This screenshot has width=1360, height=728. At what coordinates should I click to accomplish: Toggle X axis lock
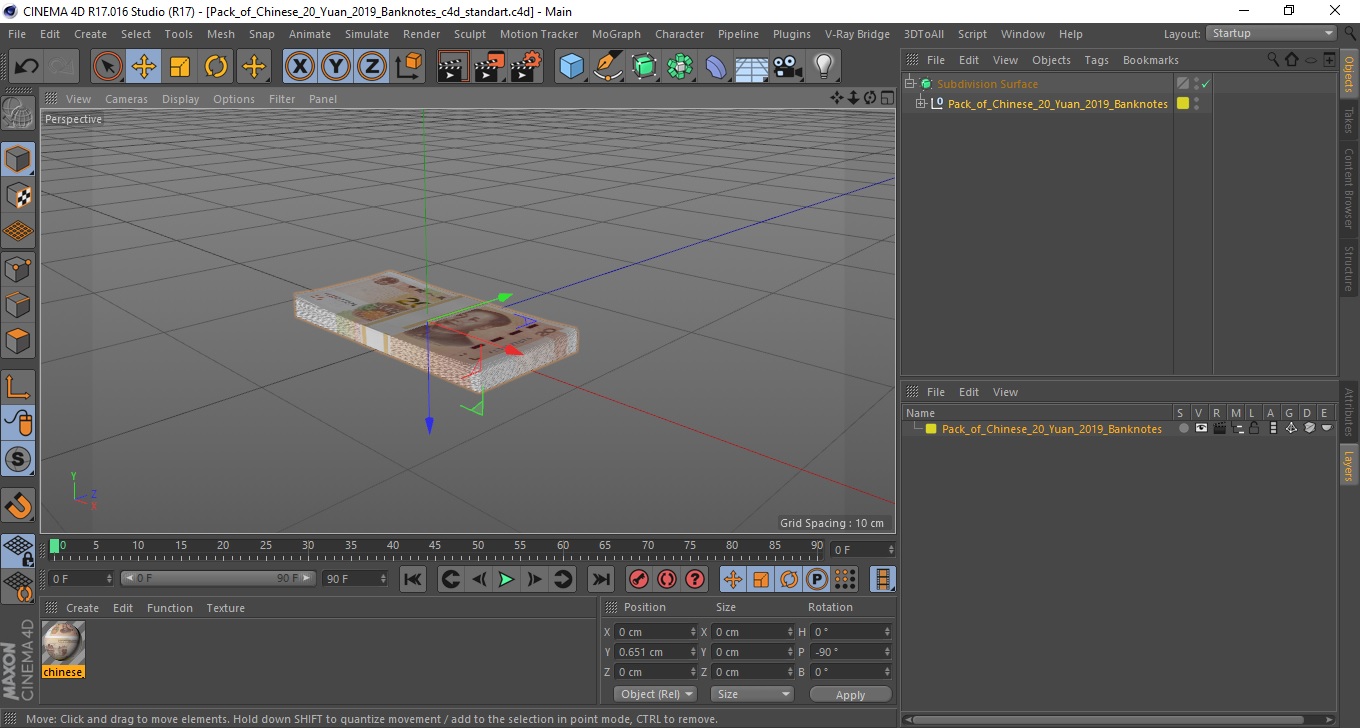[x=299, y=67]
